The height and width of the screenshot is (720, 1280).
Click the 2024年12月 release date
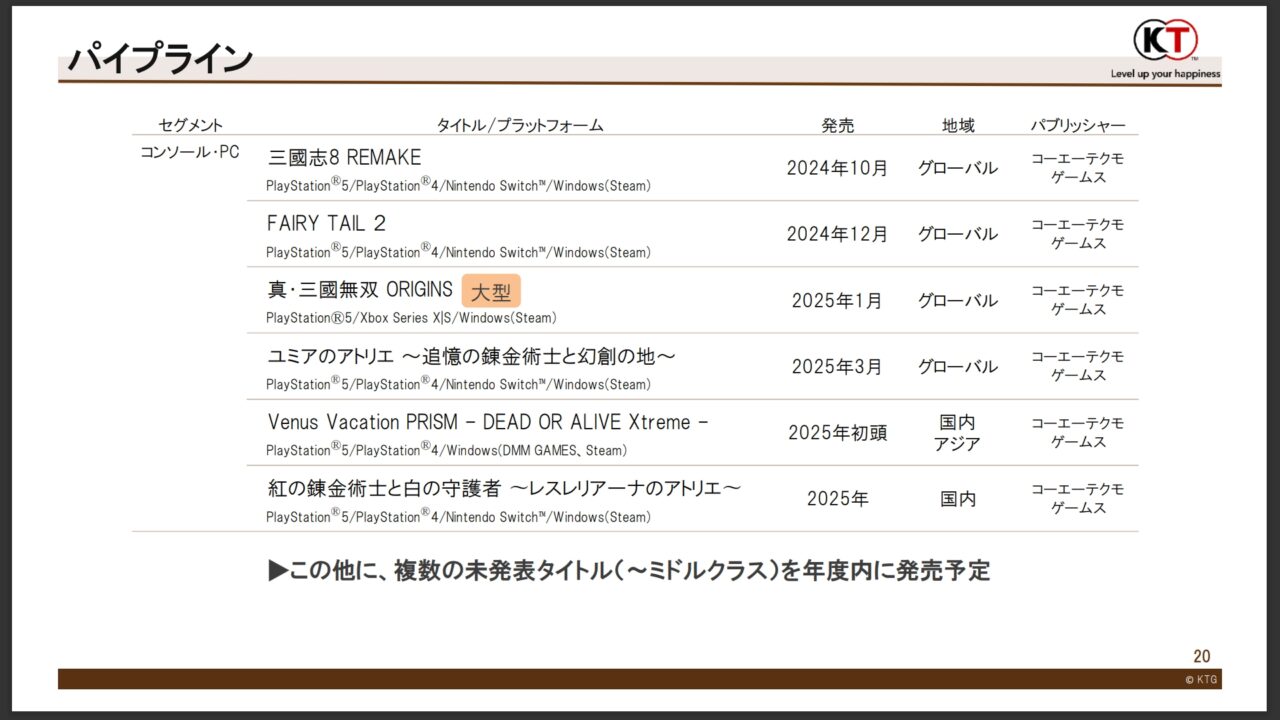838,234
